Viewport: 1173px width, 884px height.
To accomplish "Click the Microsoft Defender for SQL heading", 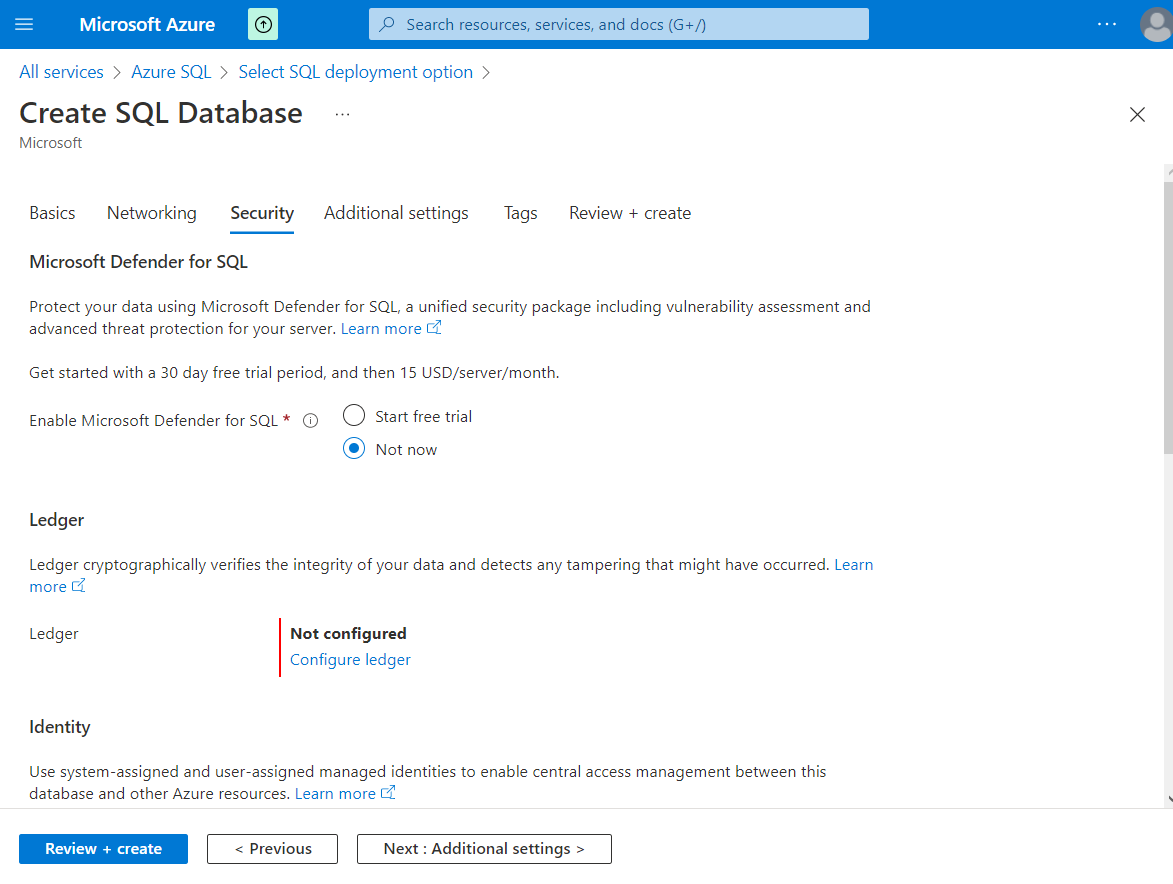I will tap(138, 262).
